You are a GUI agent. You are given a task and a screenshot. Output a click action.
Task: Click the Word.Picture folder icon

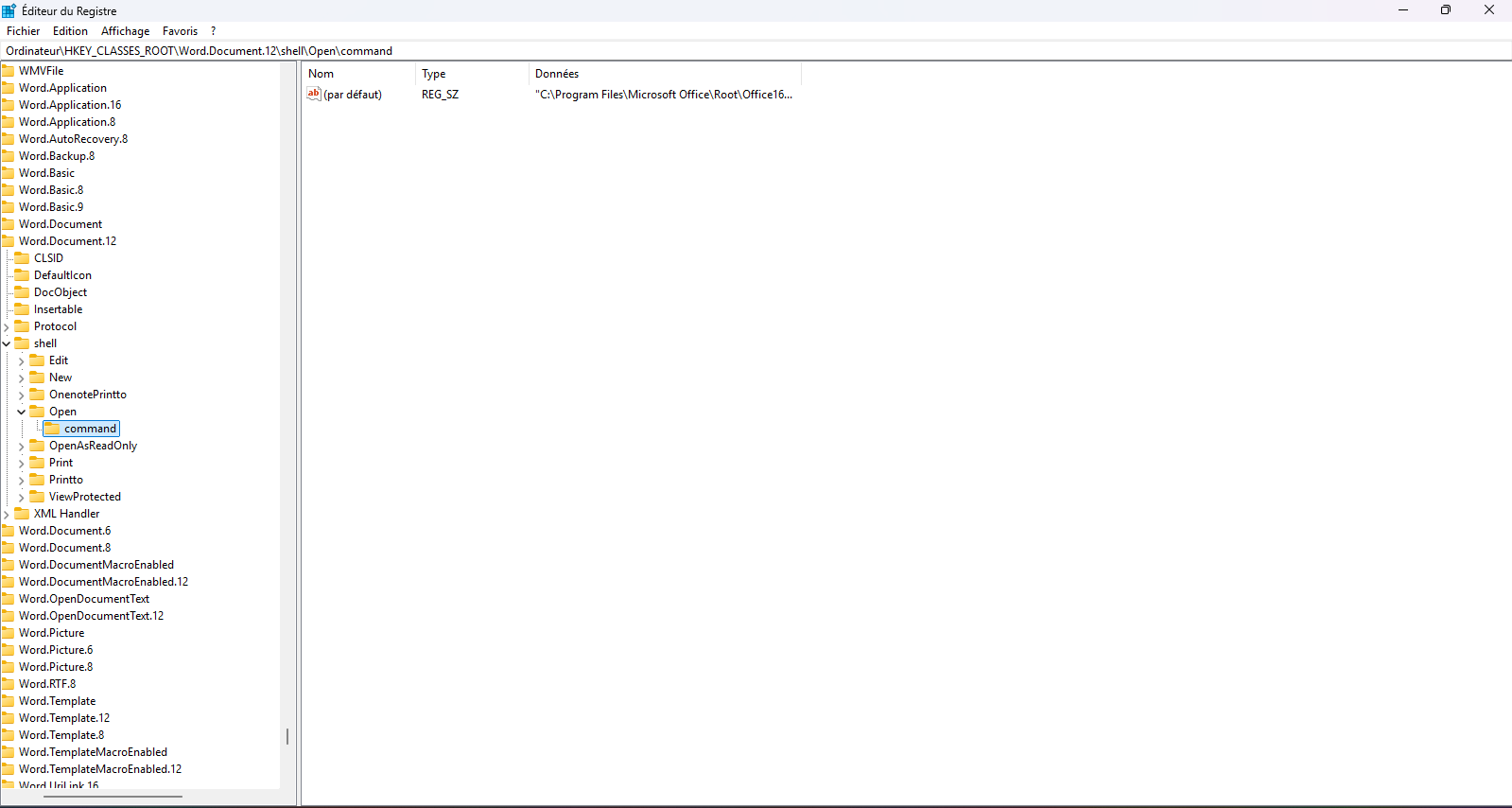9,632
